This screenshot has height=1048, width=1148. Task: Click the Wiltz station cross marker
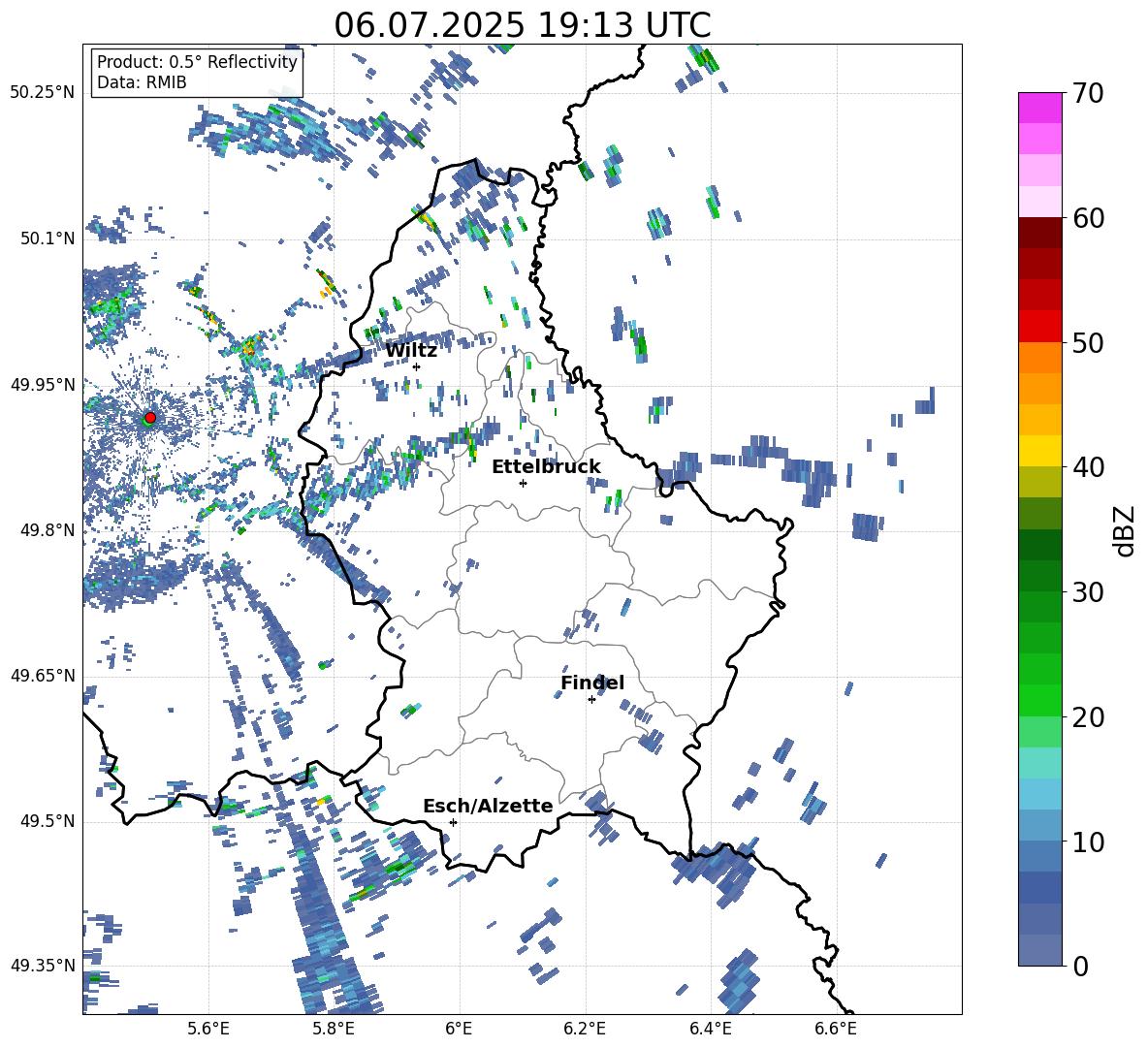pyautogui.click(x=417, y=366)
